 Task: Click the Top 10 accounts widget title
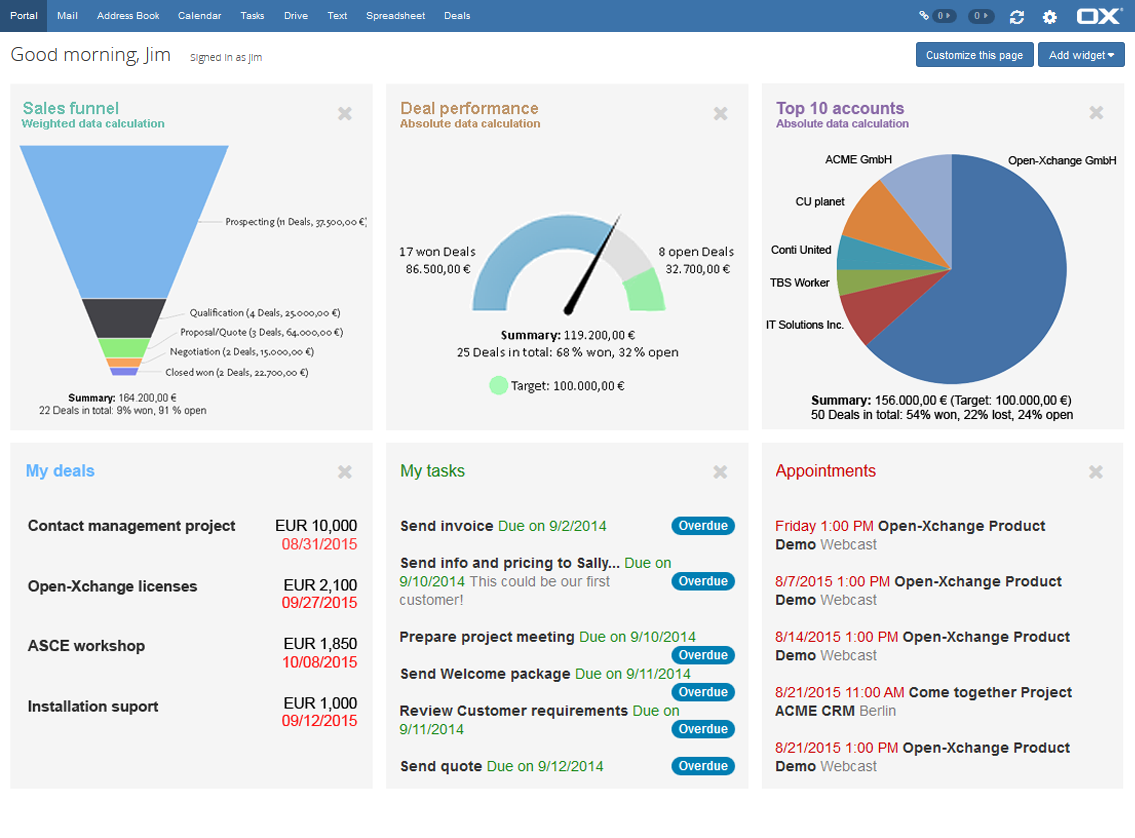[x=840, y=108]
